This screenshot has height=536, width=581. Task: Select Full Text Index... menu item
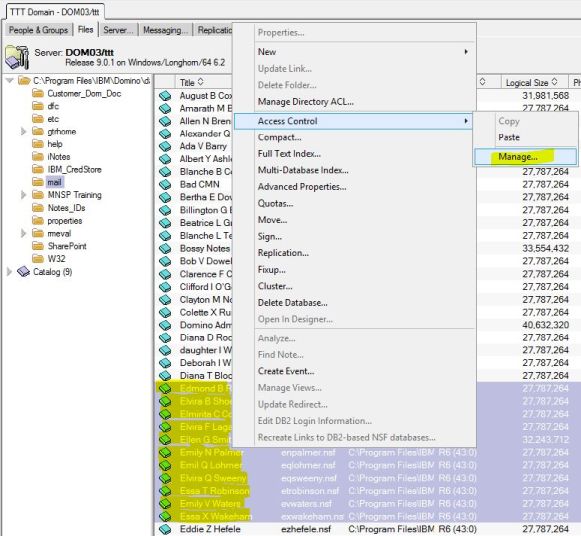click(289, 154)
